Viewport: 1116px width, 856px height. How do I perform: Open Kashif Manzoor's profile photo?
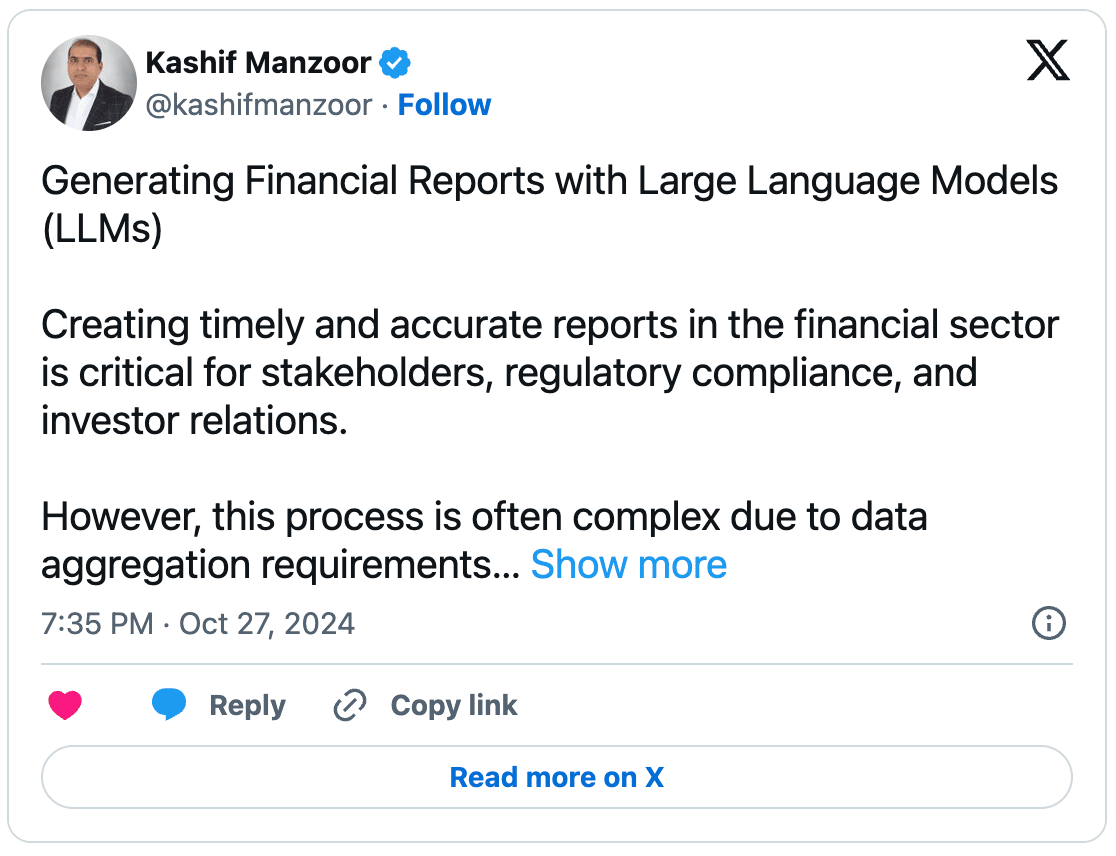(89, 83)
